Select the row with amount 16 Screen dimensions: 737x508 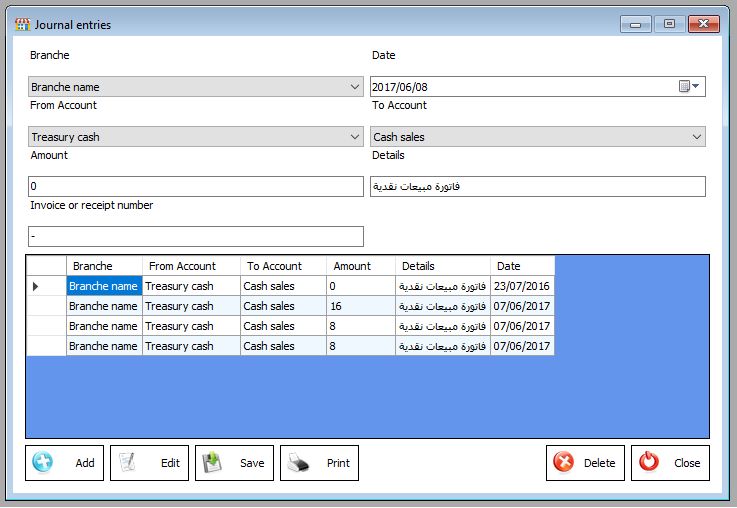pyautogui.click(x=361, y=306)
